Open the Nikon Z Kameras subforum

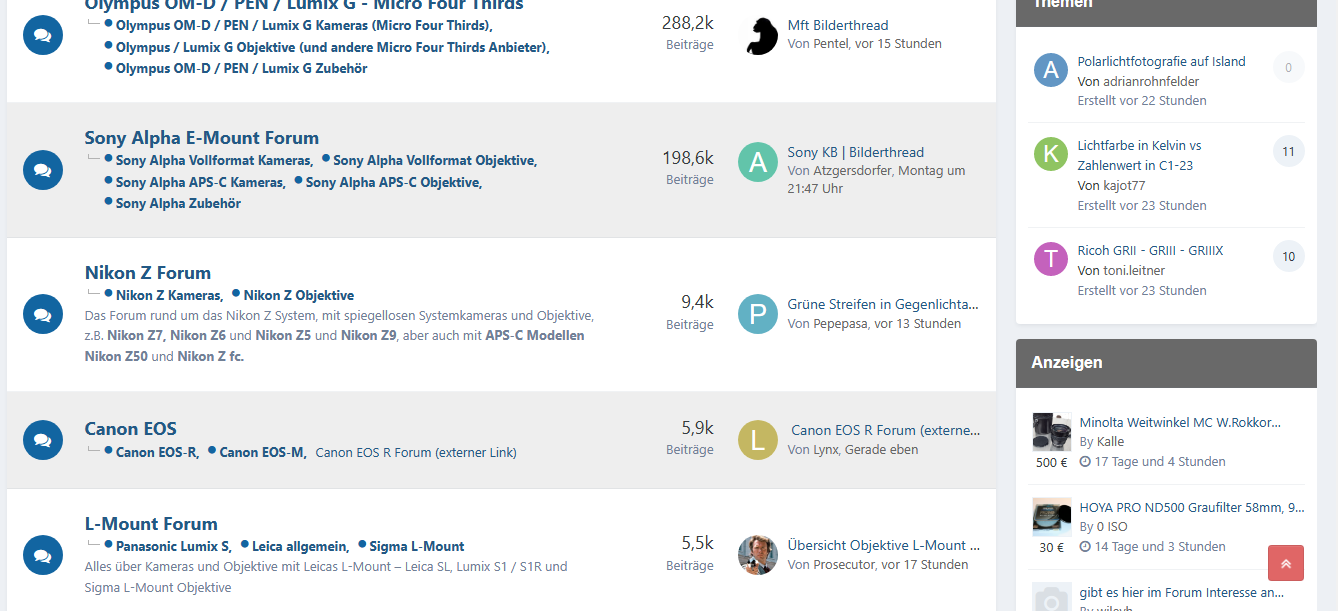pyautogui.click(x=168, y=295)
